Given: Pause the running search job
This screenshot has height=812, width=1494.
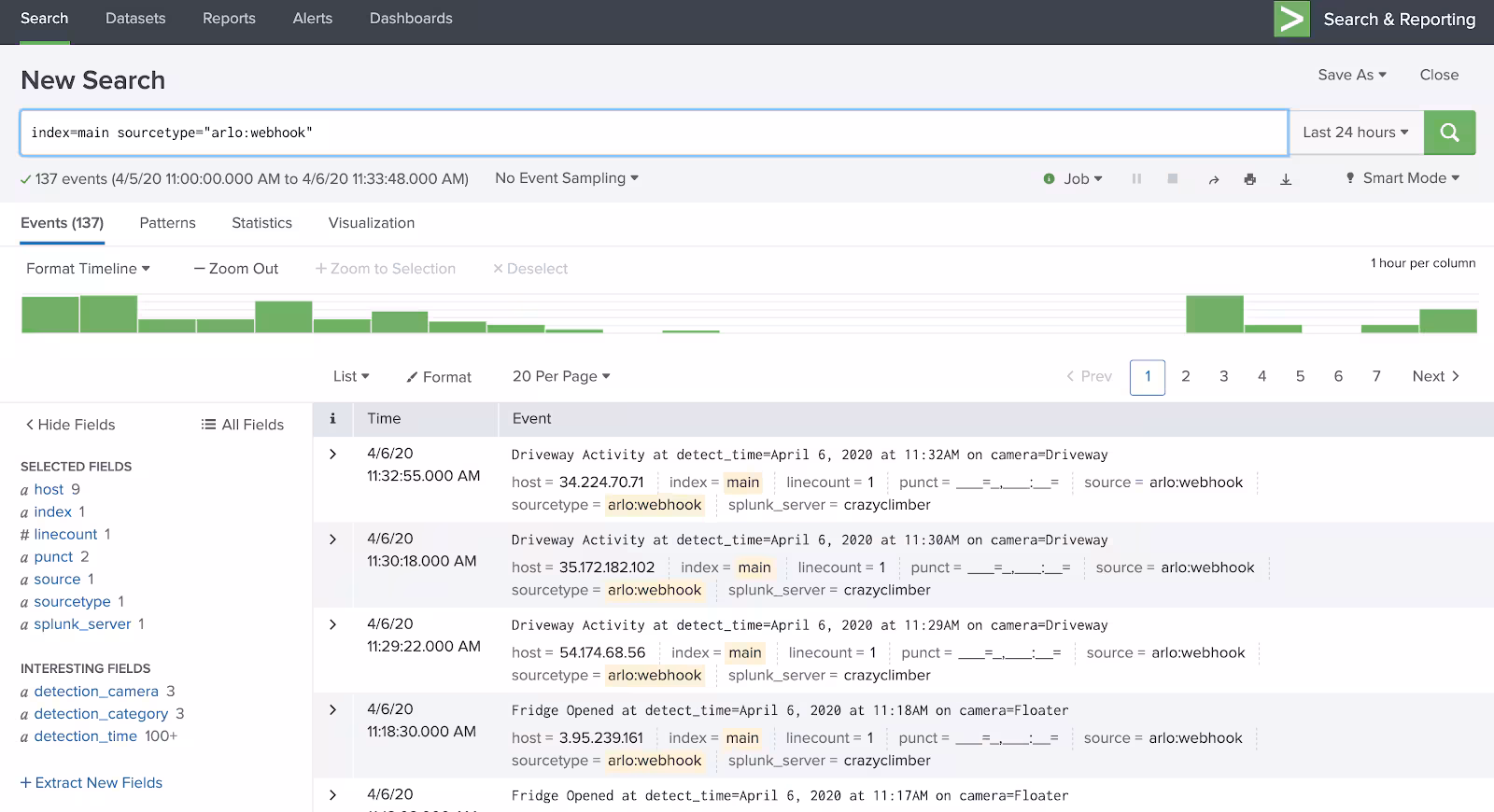Looking at the screenshot, I should (1136, 178).
